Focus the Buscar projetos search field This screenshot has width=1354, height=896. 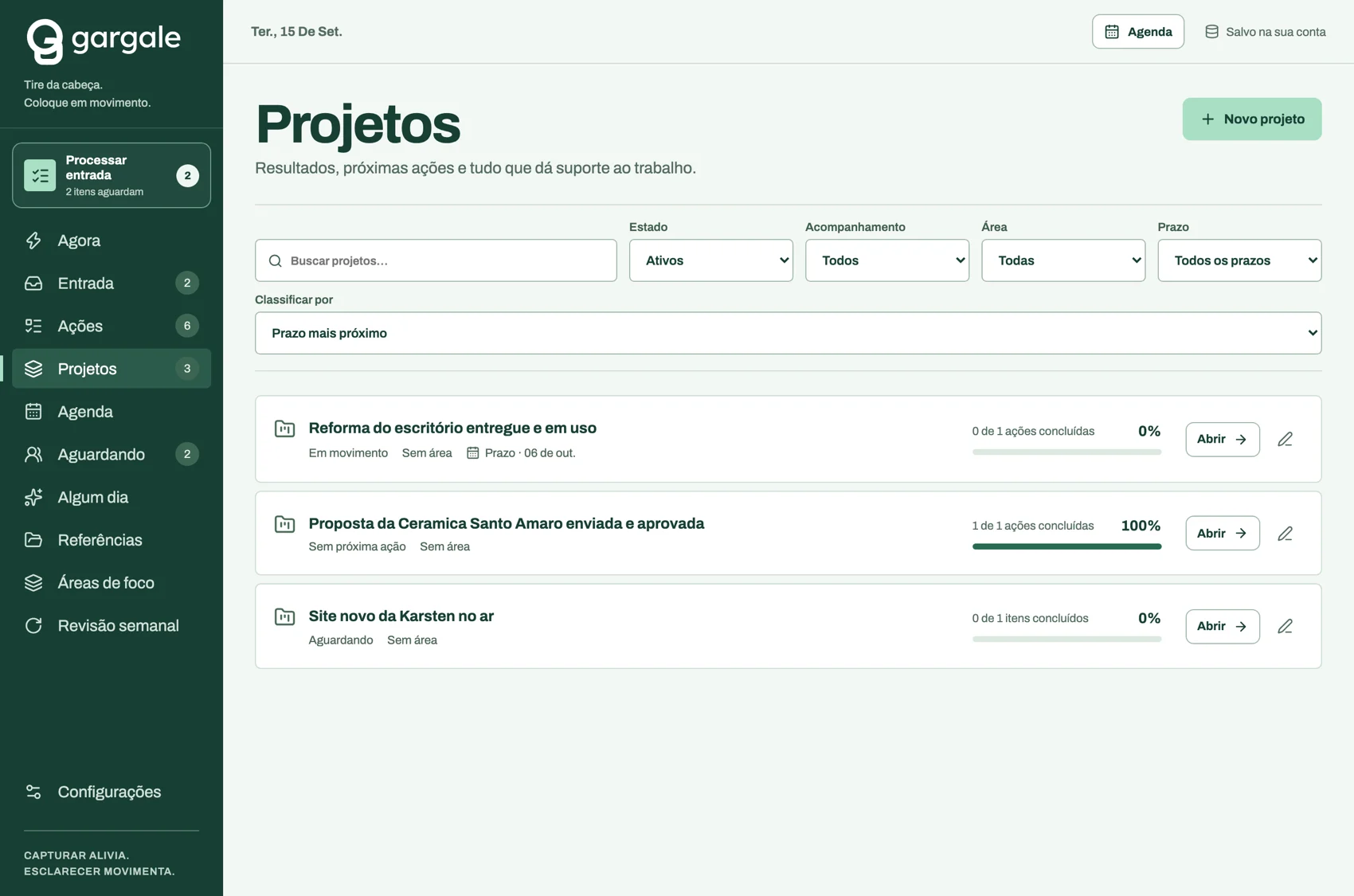pos(436,260)
